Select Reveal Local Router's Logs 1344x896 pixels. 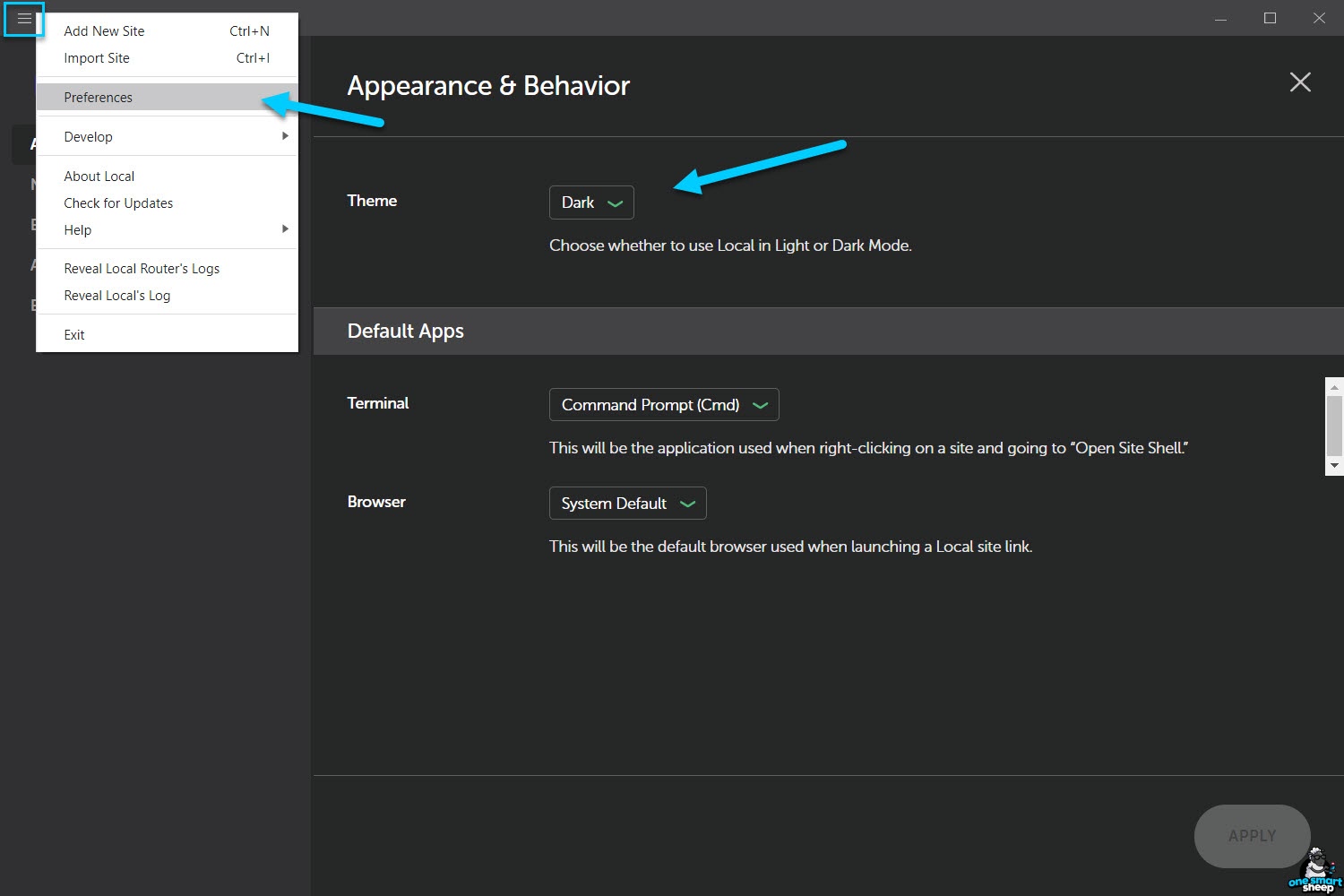[141, 268]
